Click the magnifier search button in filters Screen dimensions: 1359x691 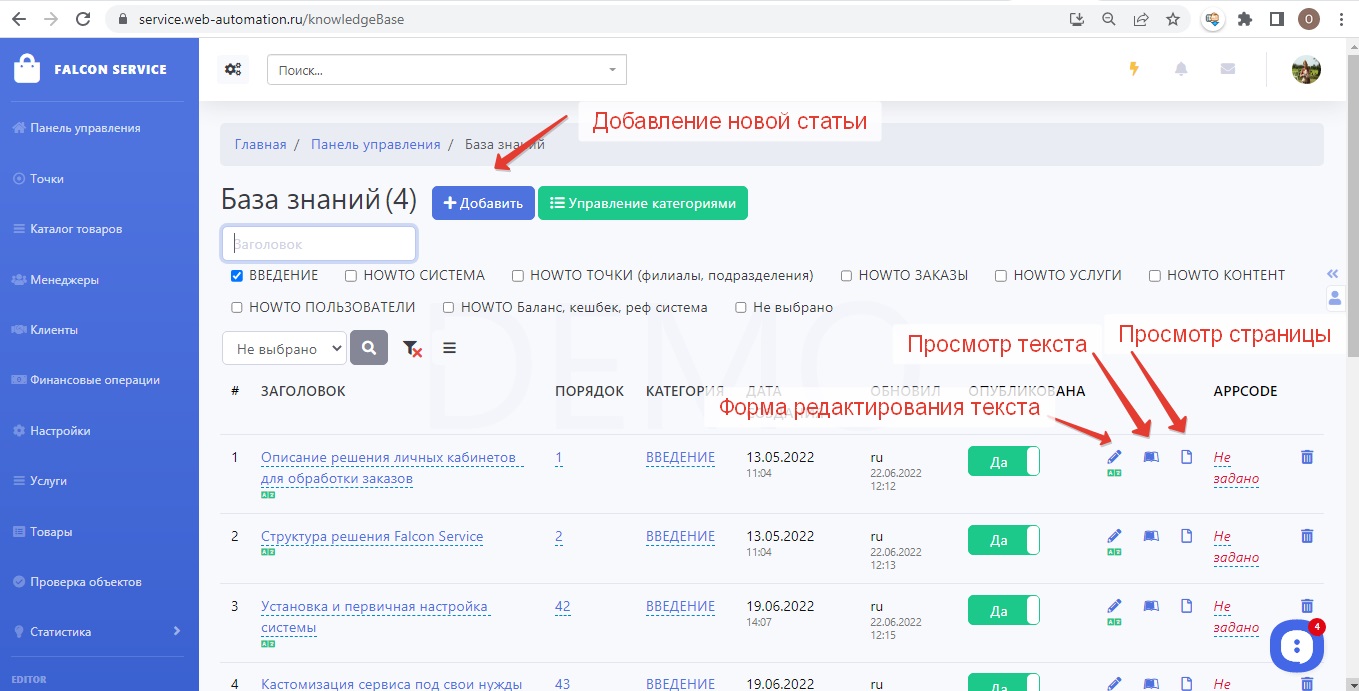coord(369,348)
